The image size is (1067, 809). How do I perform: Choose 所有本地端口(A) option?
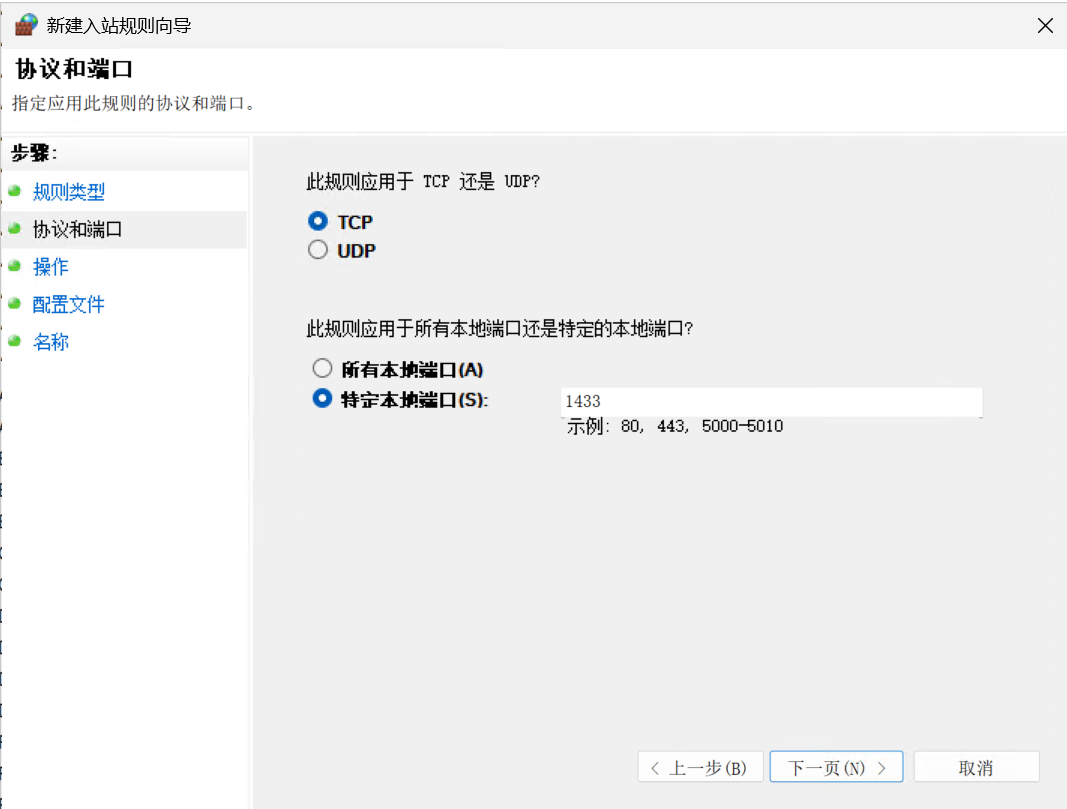322,369
